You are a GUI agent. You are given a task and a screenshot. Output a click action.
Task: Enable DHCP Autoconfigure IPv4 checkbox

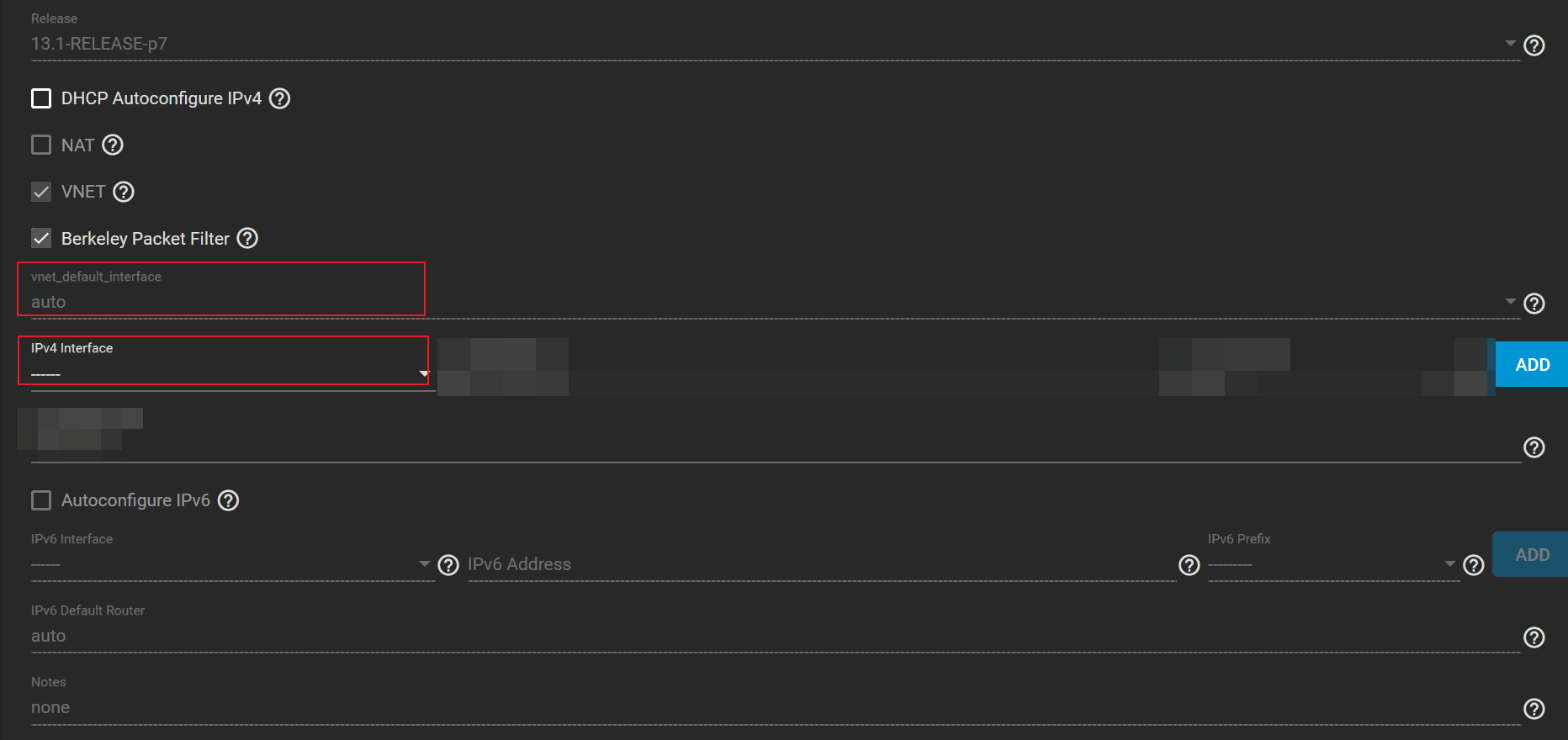[x=41, y=98]
